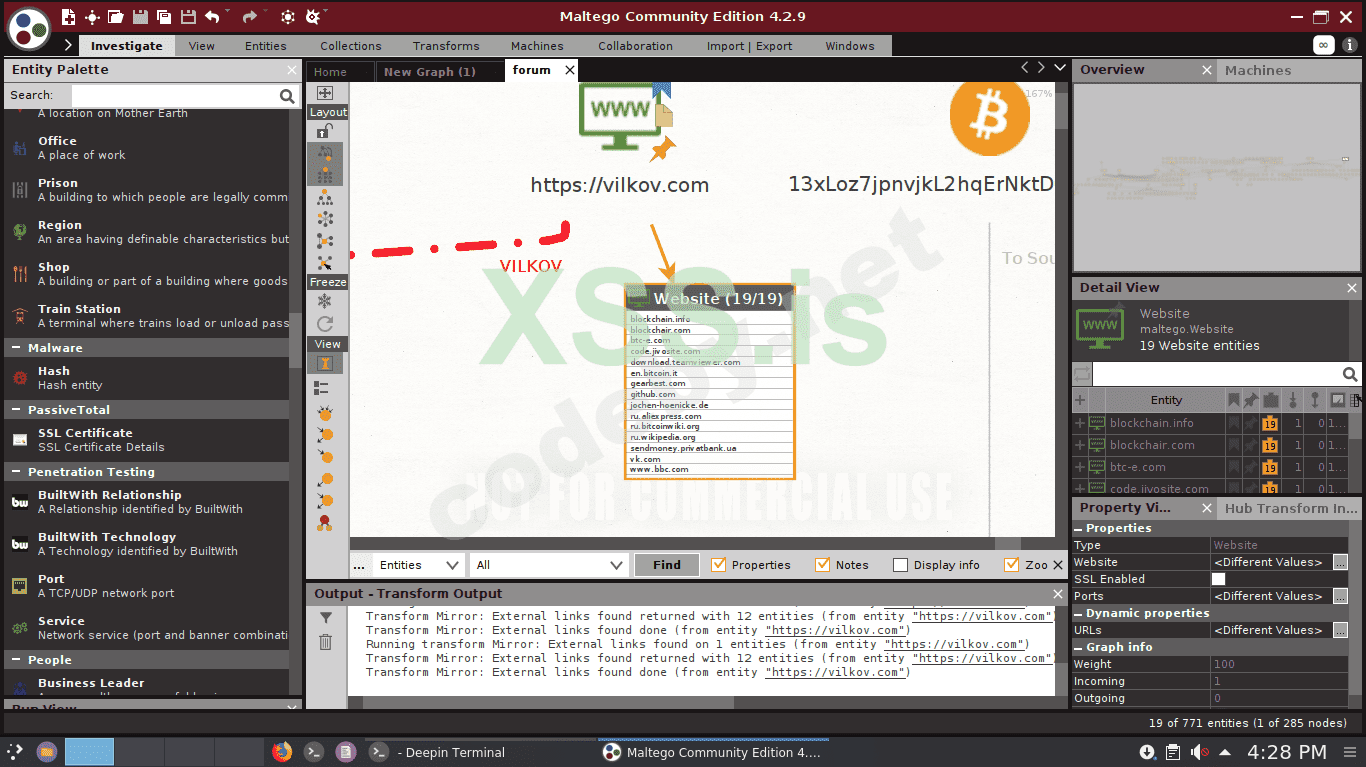Toggle the SSL Enabled checkbox

1218,579
